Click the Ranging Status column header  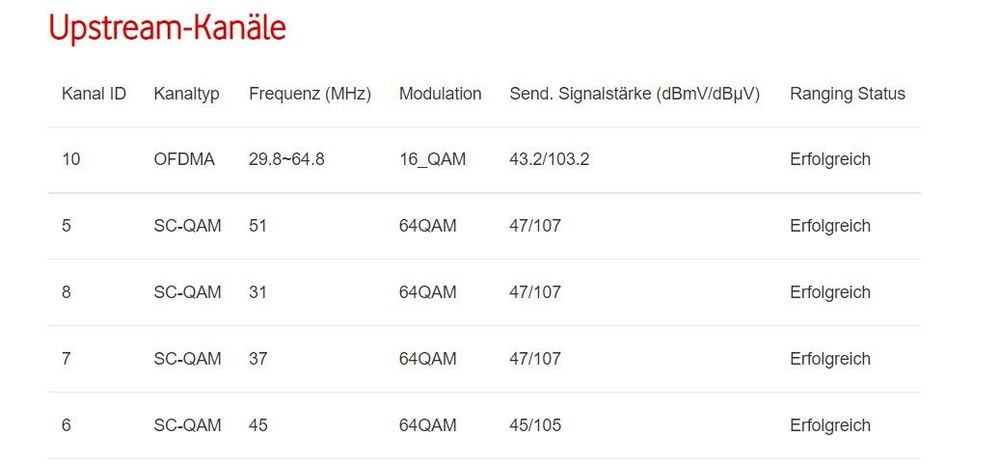pyautogui.click(x=847, y=94)
